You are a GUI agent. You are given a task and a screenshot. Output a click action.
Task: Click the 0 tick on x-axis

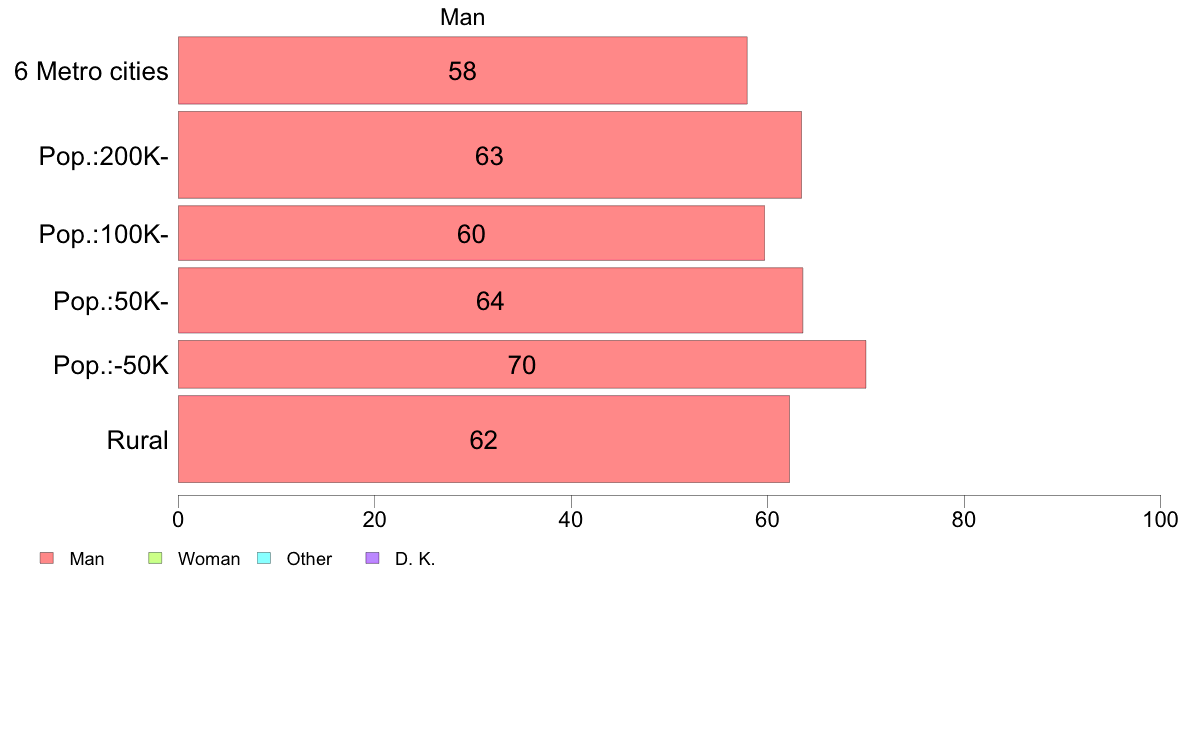178,519
